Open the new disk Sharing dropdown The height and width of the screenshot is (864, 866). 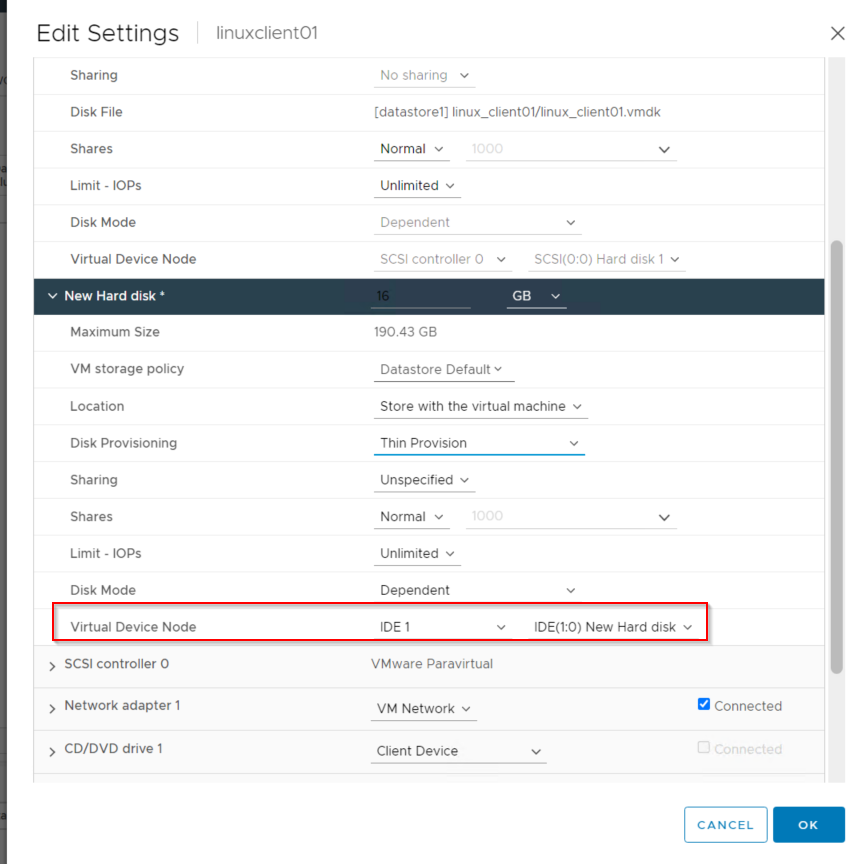(x=424, y=480)
